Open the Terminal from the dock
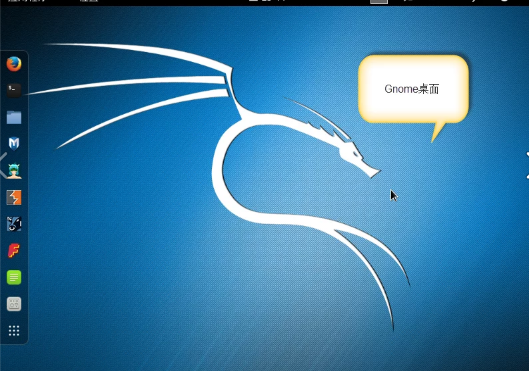 click(x=14, y=90)
